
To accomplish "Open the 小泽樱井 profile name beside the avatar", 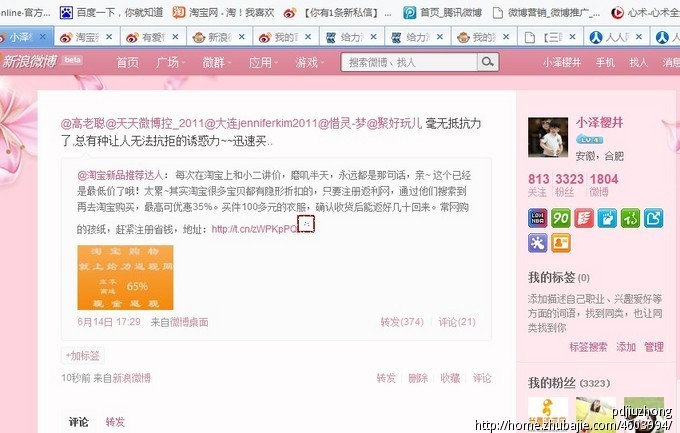I will point(599,123).
